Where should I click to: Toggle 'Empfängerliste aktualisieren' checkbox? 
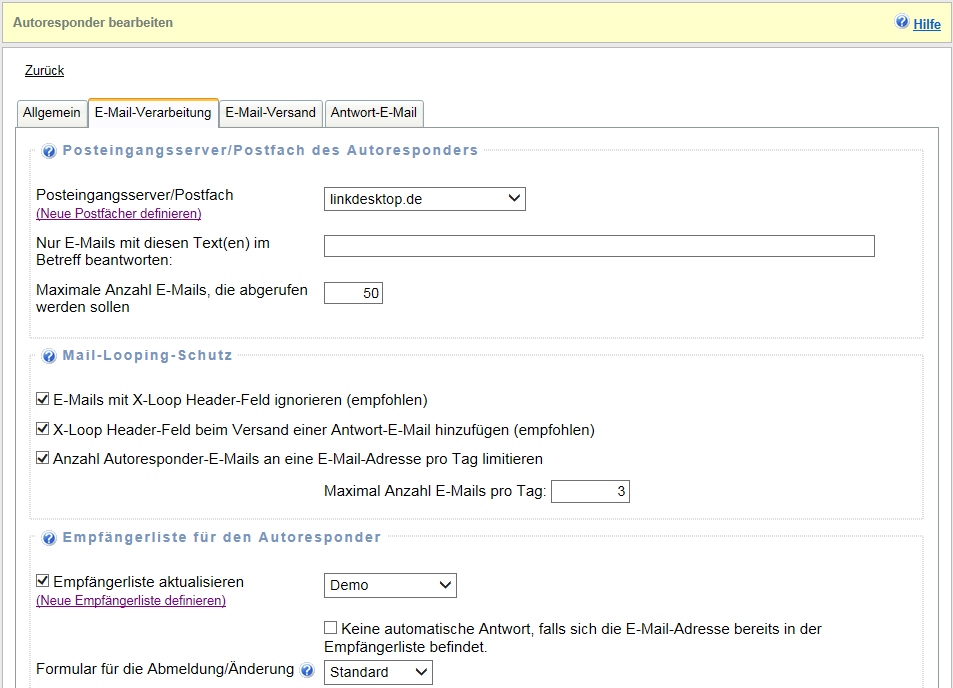[x=43, y=582]
